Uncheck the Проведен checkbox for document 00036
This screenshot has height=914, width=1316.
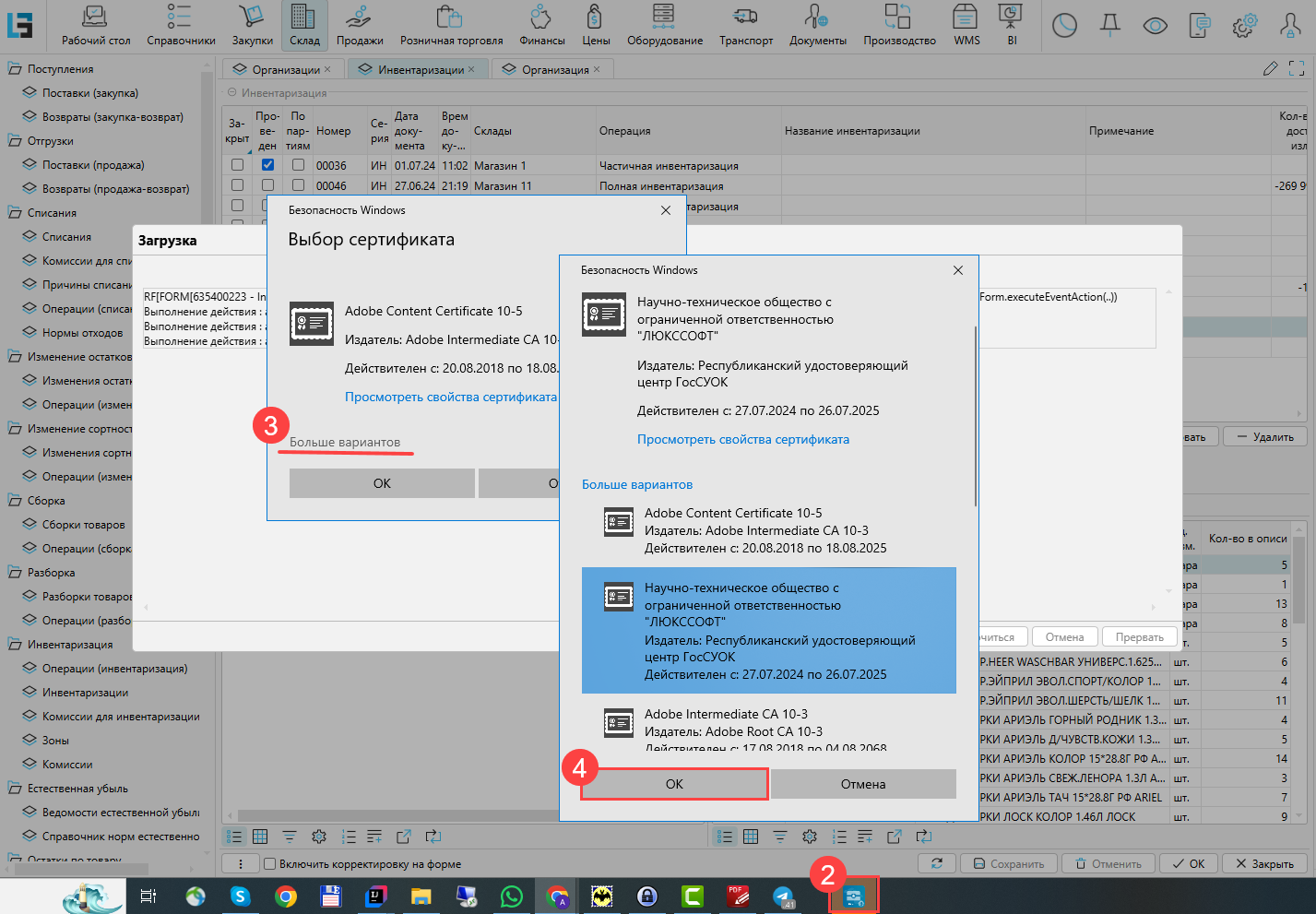(x=267, y=165)
